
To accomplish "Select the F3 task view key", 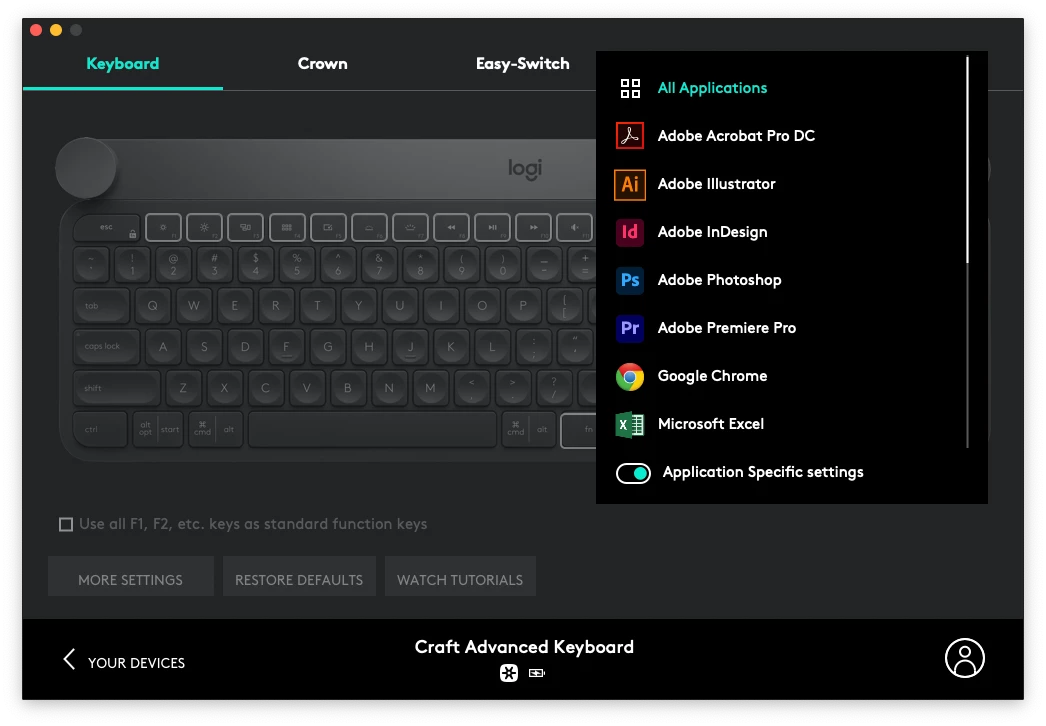I will point(245,228).
